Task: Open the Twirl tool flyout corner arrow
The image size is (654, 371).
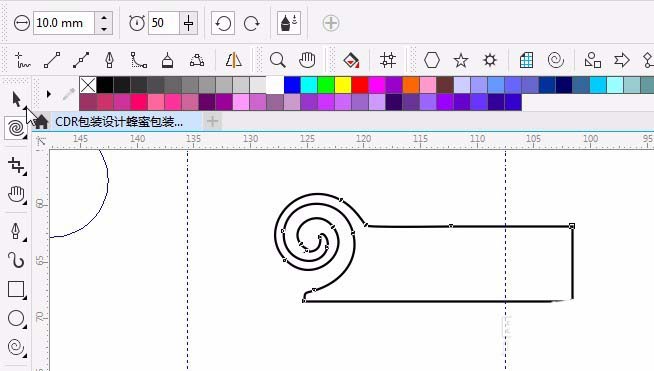Action: tap(25, 137)
